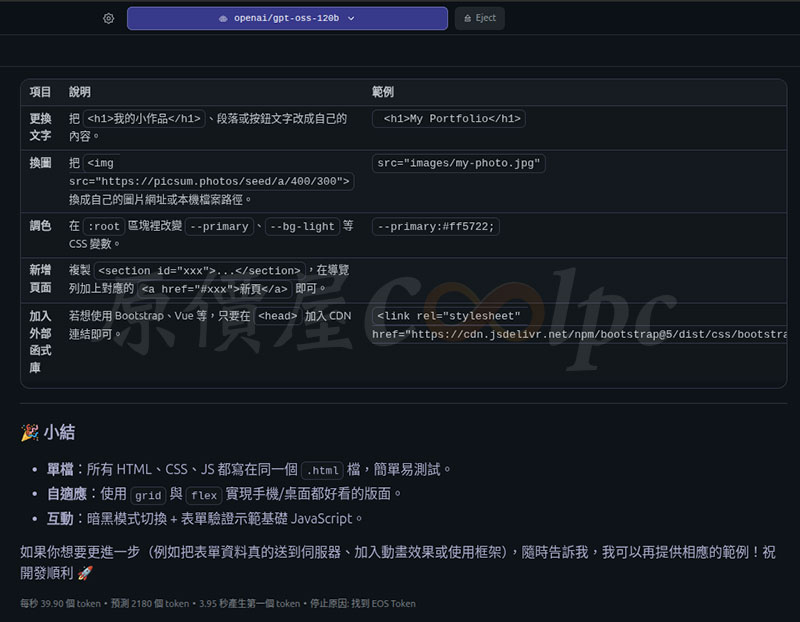Click the src="images/my-photo.jpg" code example
Image resolution: width=800 pixels, height=622 pixels.
[x=458, y=163]
